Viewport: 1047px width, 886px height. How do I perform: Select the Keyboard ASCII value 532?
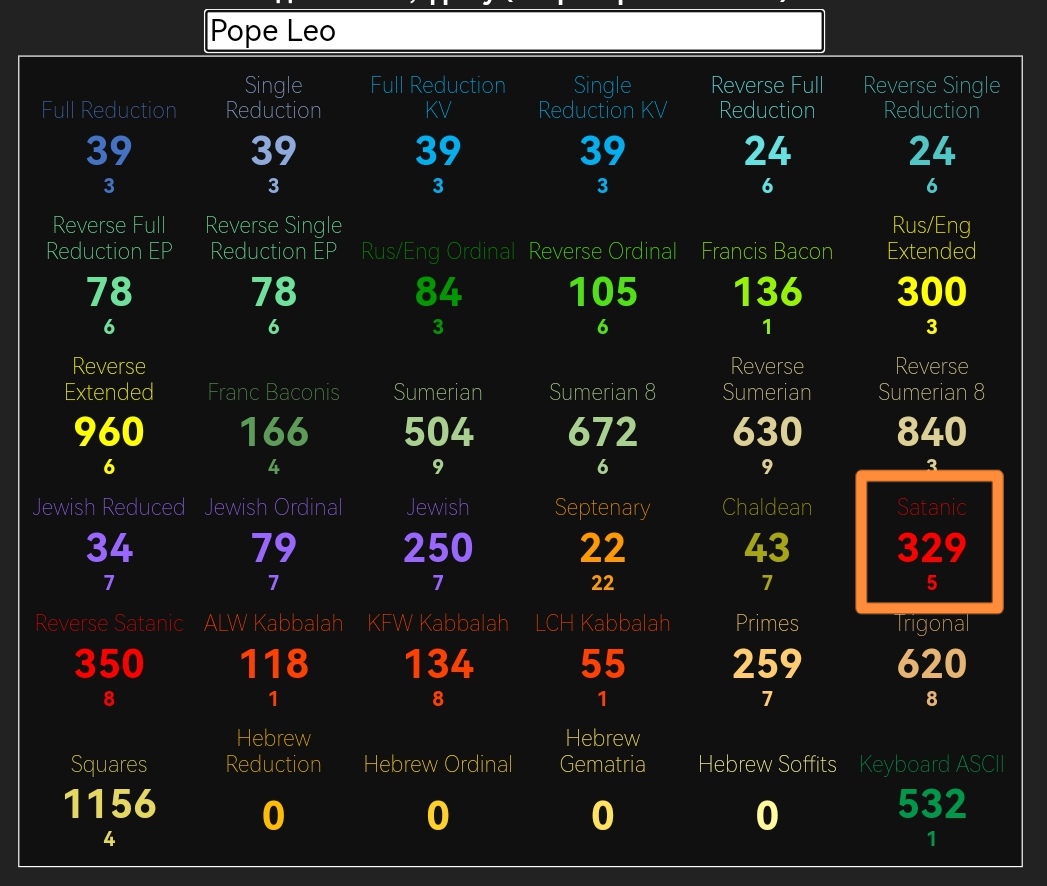(x=931, y=804)
